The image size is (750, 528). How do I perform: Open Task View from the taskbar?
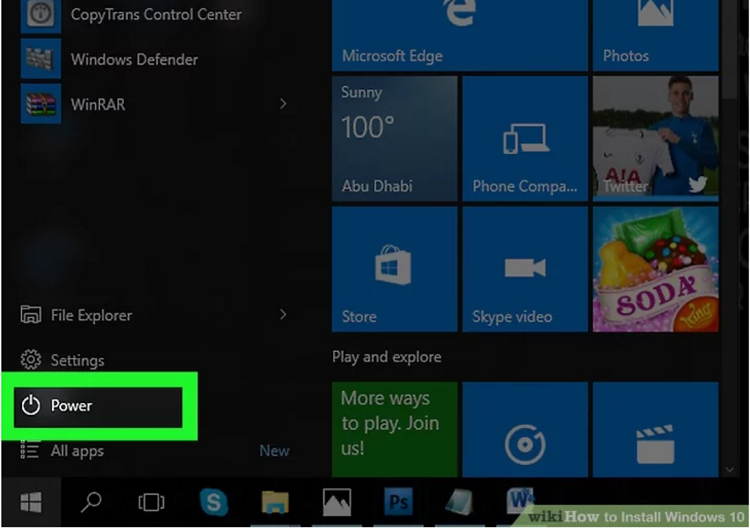point(151,502)
